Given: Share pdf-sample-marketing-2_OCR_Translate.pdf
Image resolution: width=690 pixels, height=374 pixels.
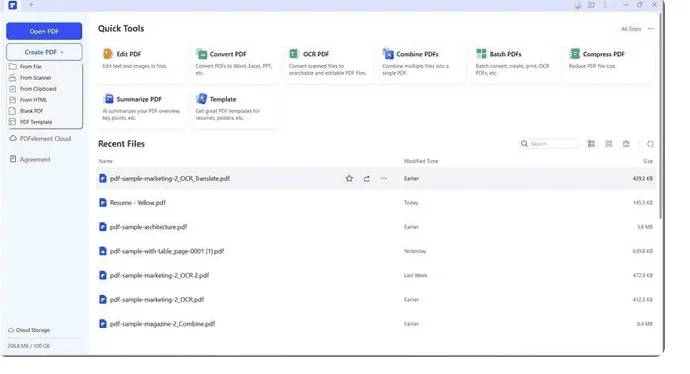Looking at the screenshot, I should (x=367, y=179).
